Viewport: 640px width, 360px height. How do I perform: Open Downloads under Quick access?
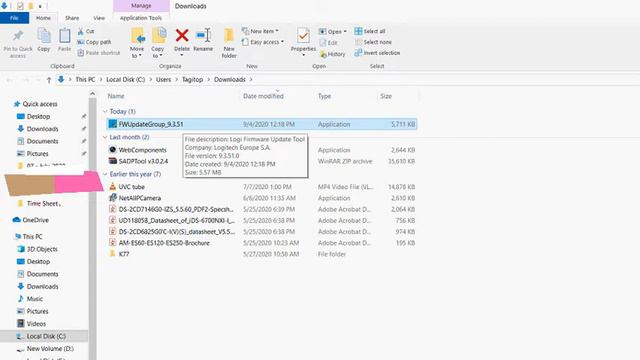pos(42,129)
